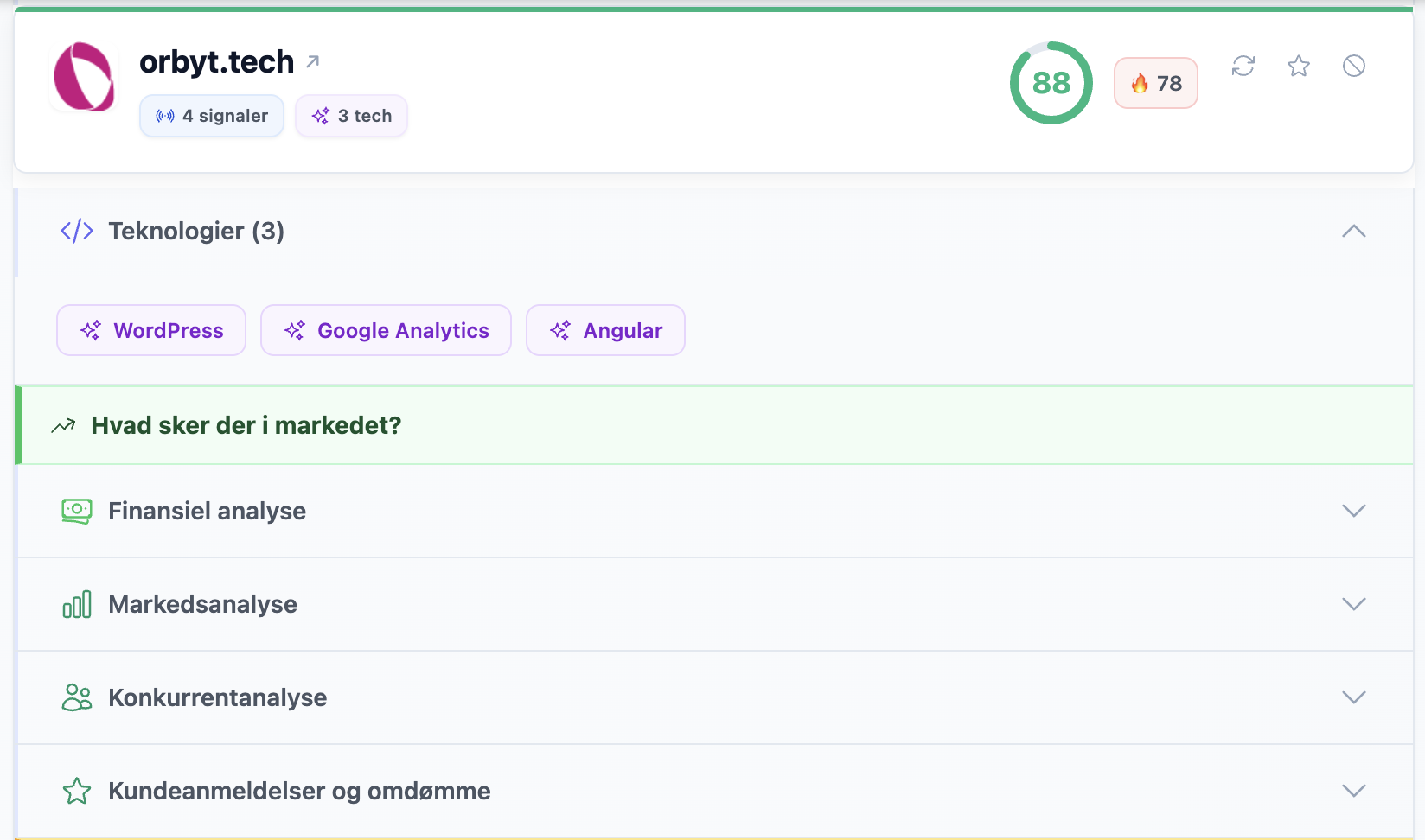Collapse the Teknologier section
1425x840 pixels.
(x=1353, y=231)
